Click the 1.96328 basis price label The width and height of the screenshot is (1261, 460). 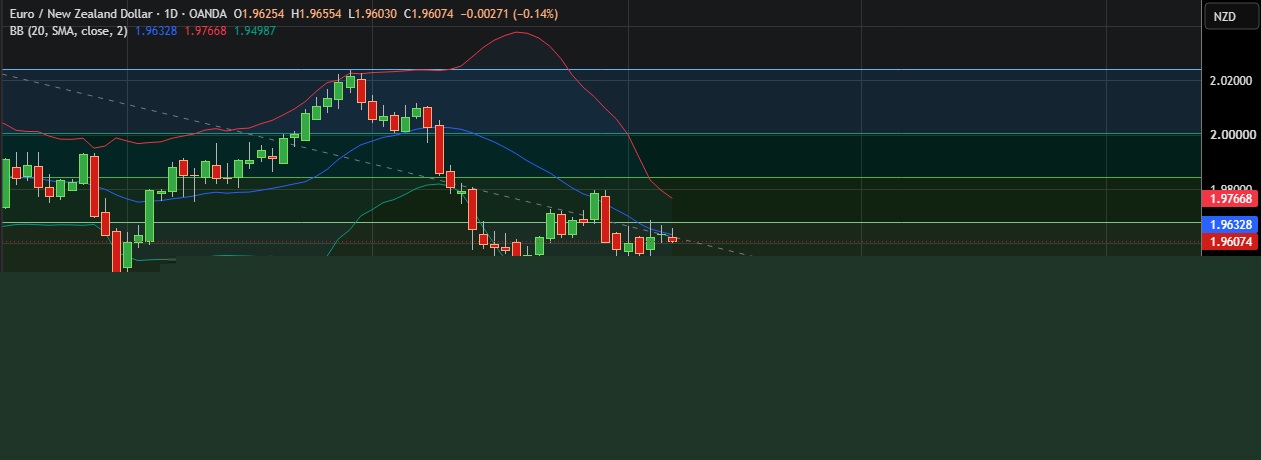[1230, 225]
